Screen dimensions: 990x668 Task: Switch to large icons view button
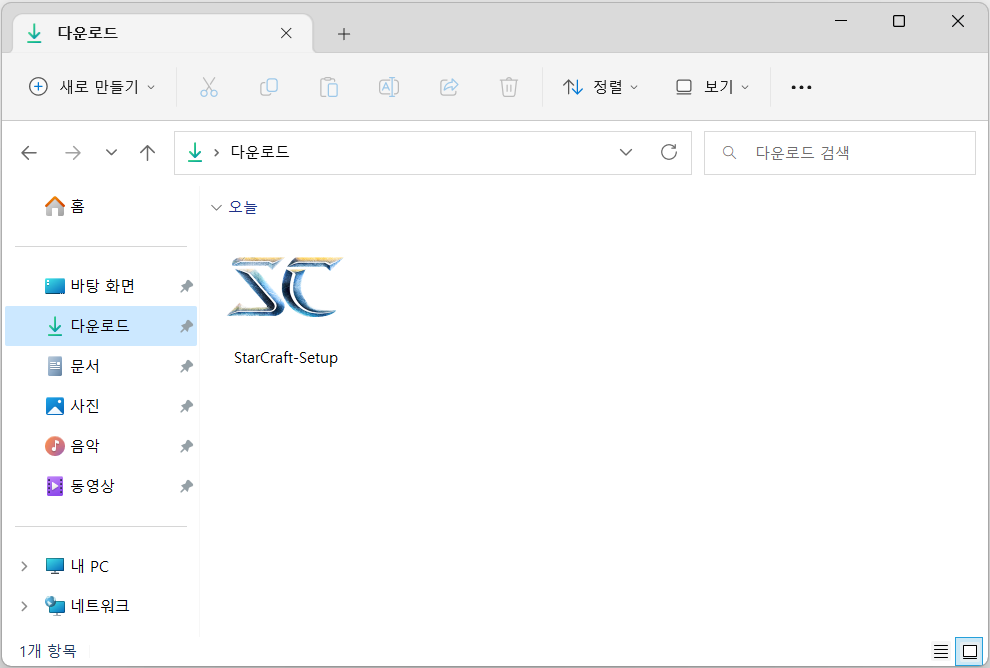coord(970,651)
